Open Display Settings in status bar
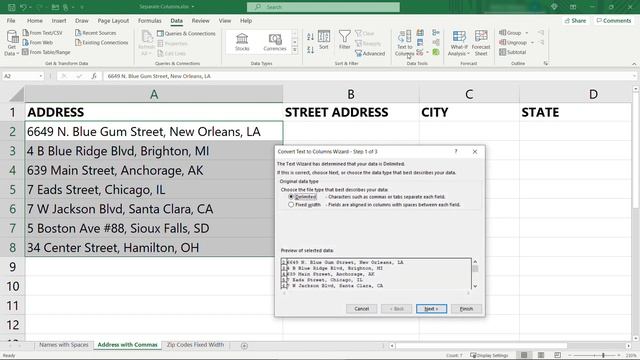 tap(489, 355)
